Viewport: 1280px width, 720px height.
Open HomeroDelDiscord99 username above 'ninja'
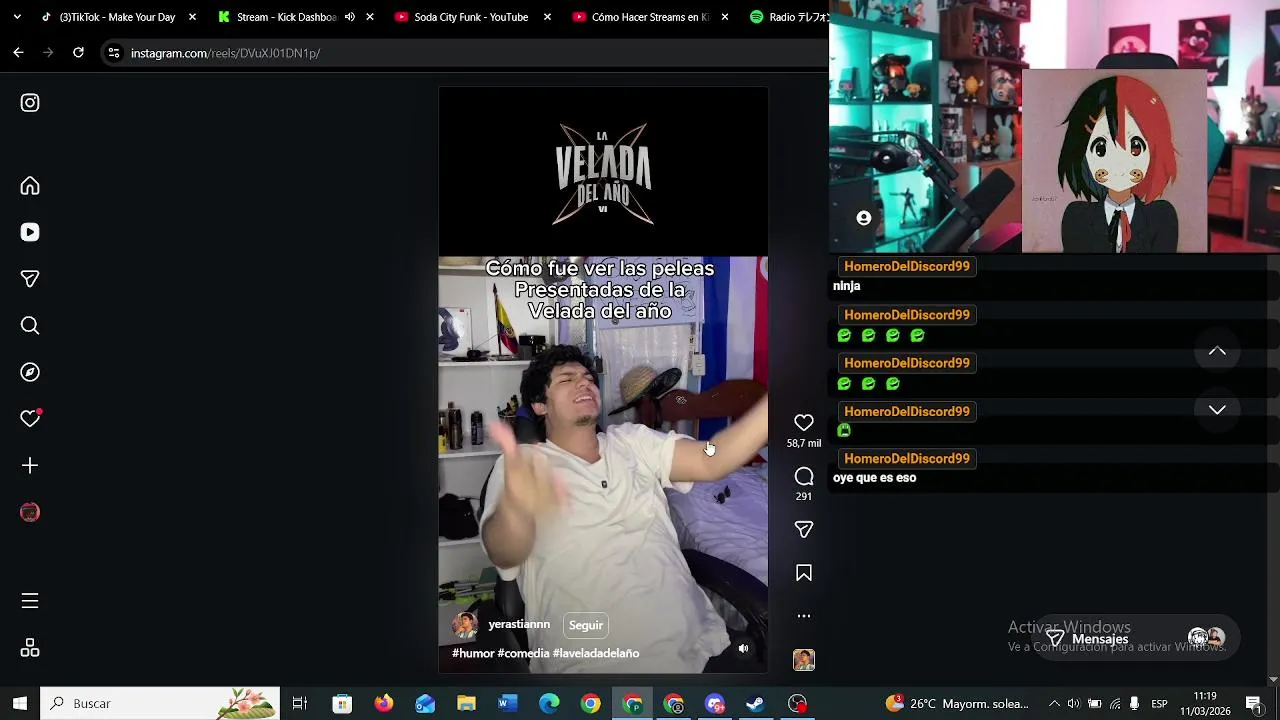[907, 266]
